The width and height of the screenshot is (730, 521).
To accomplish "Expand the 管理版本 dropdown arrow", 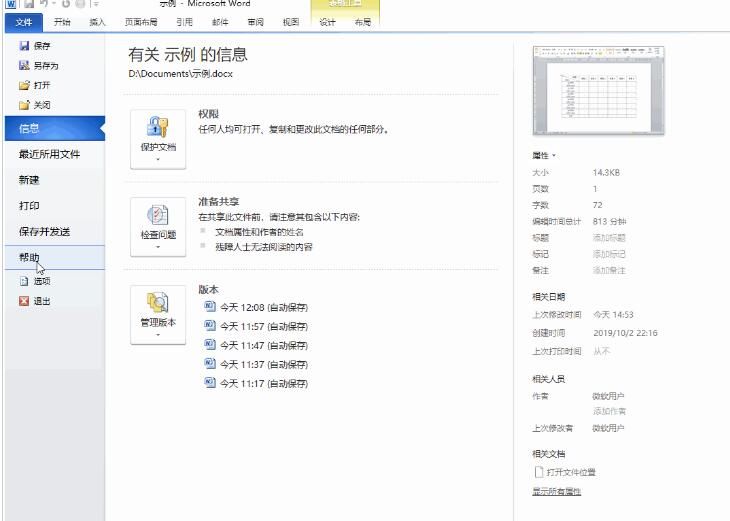I will [x=158, y=335].
